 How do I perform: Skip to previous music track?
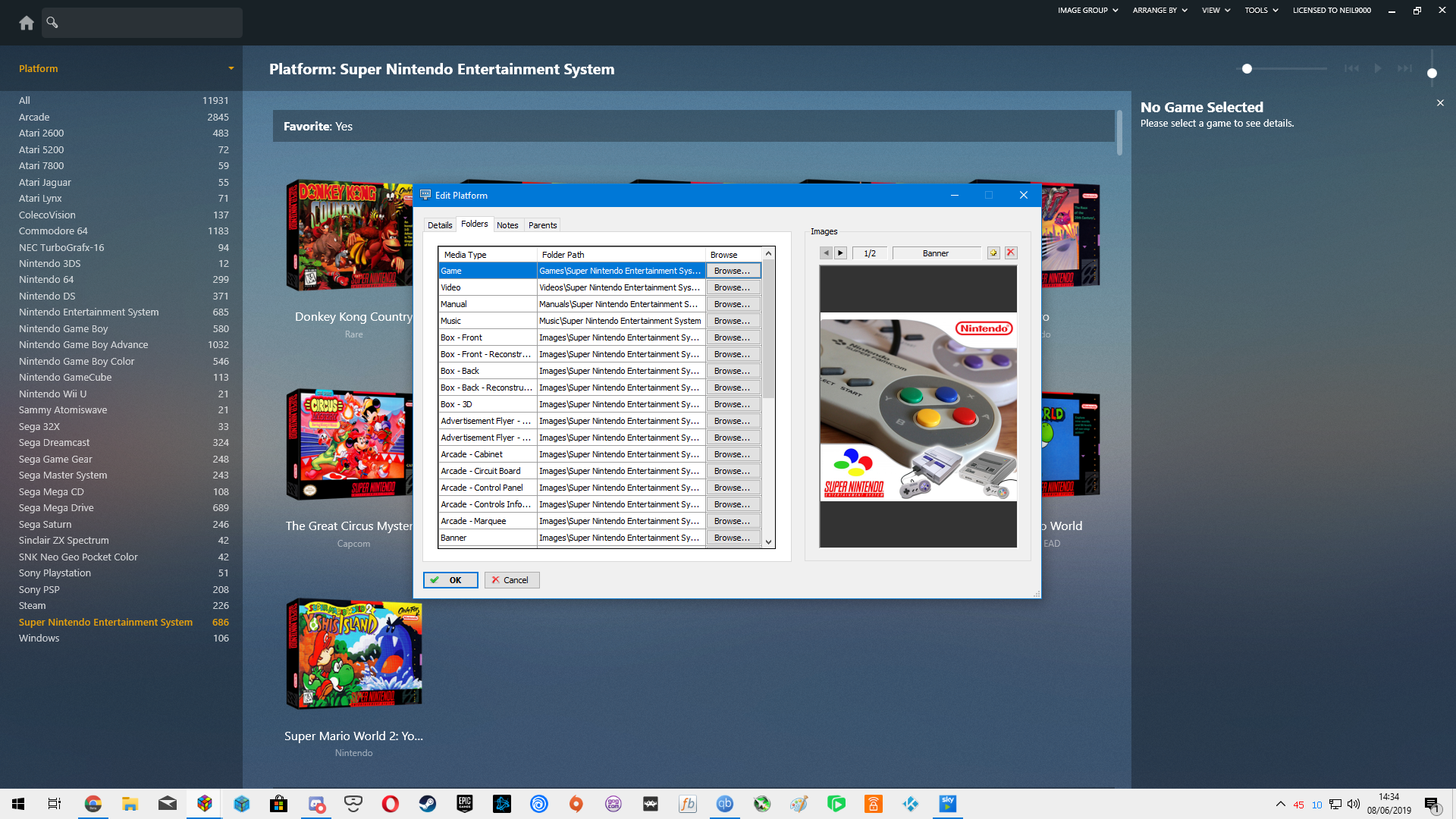coord(1351,68)
